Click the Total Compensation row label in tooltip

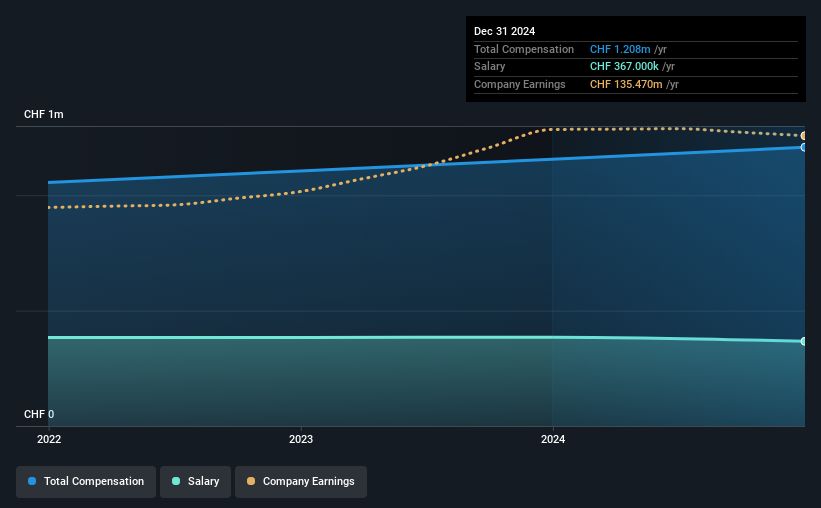[x=524, y=49]
